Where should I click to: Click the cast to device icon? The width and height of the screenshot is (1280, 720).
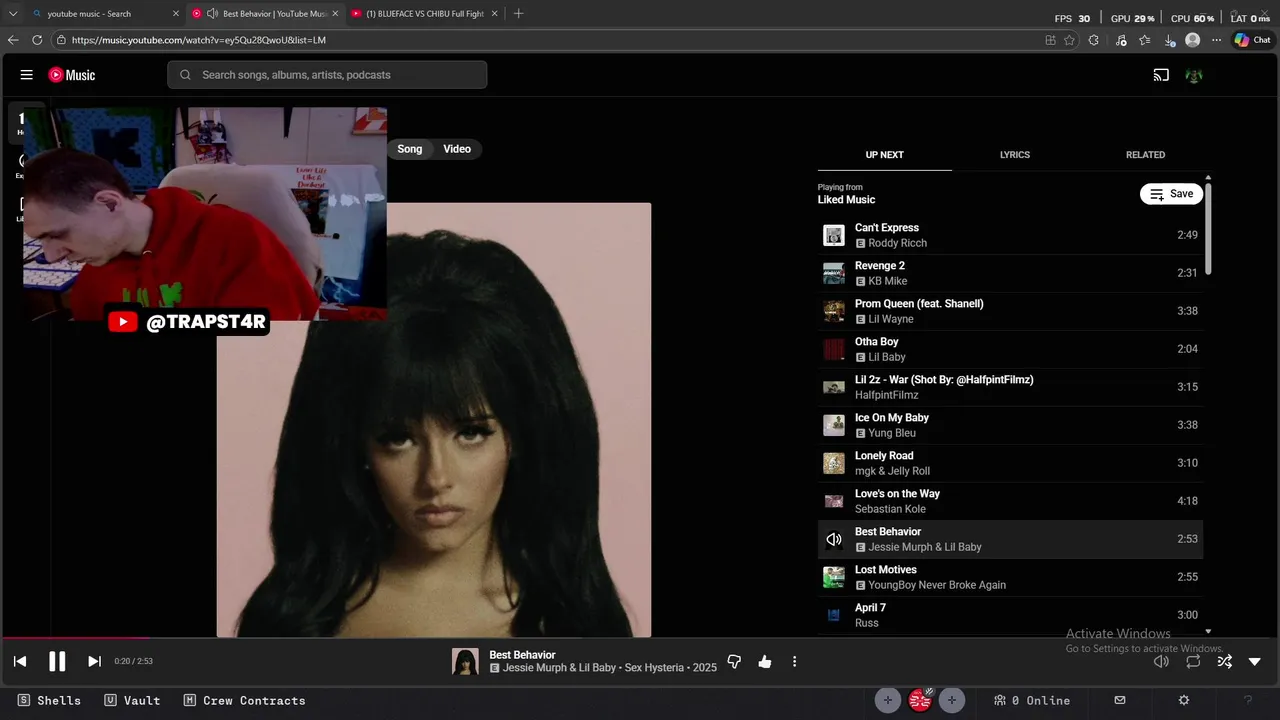point(1161,75)
